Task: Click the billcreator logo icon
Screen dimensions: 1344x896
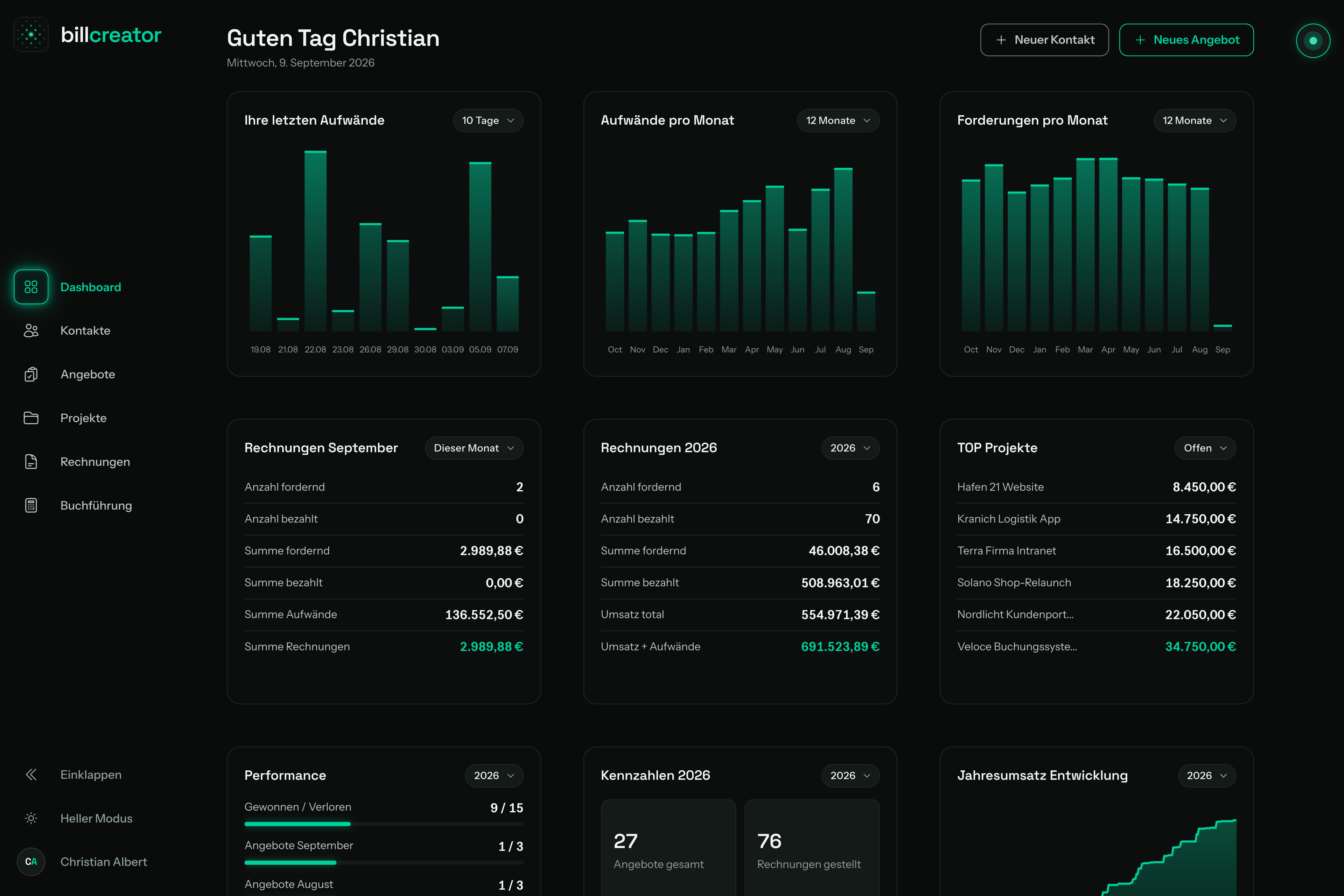Action: (31, 34)
